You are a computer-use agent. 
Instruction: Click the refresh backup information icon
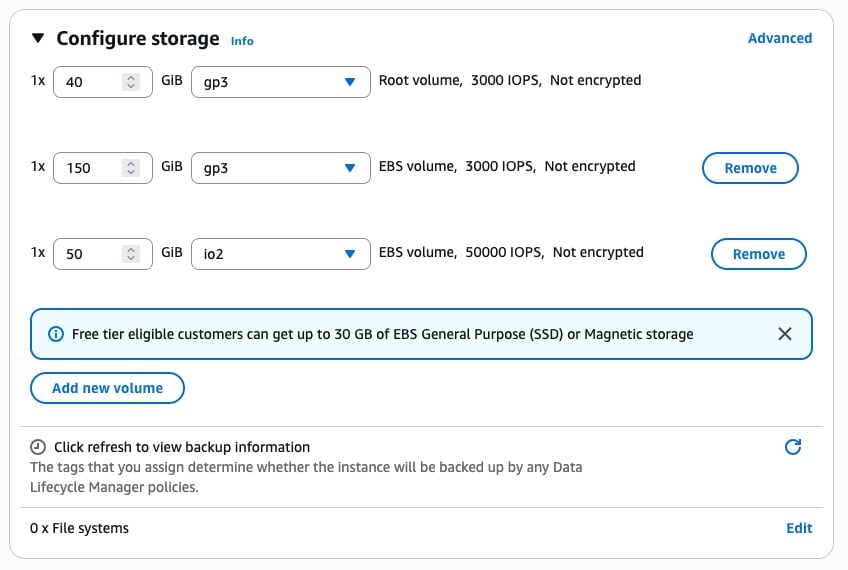(793, 447)
